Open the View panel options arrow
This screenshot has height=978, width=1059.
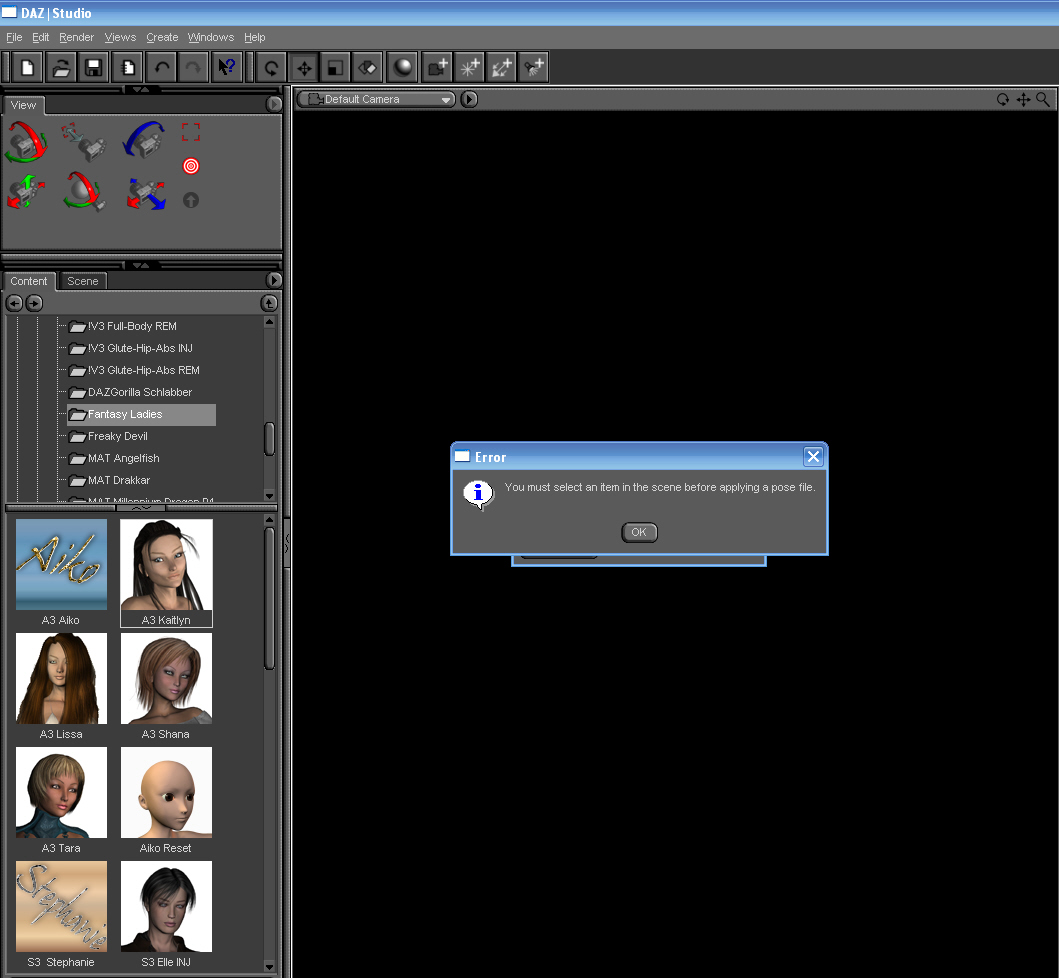point(274,104)
